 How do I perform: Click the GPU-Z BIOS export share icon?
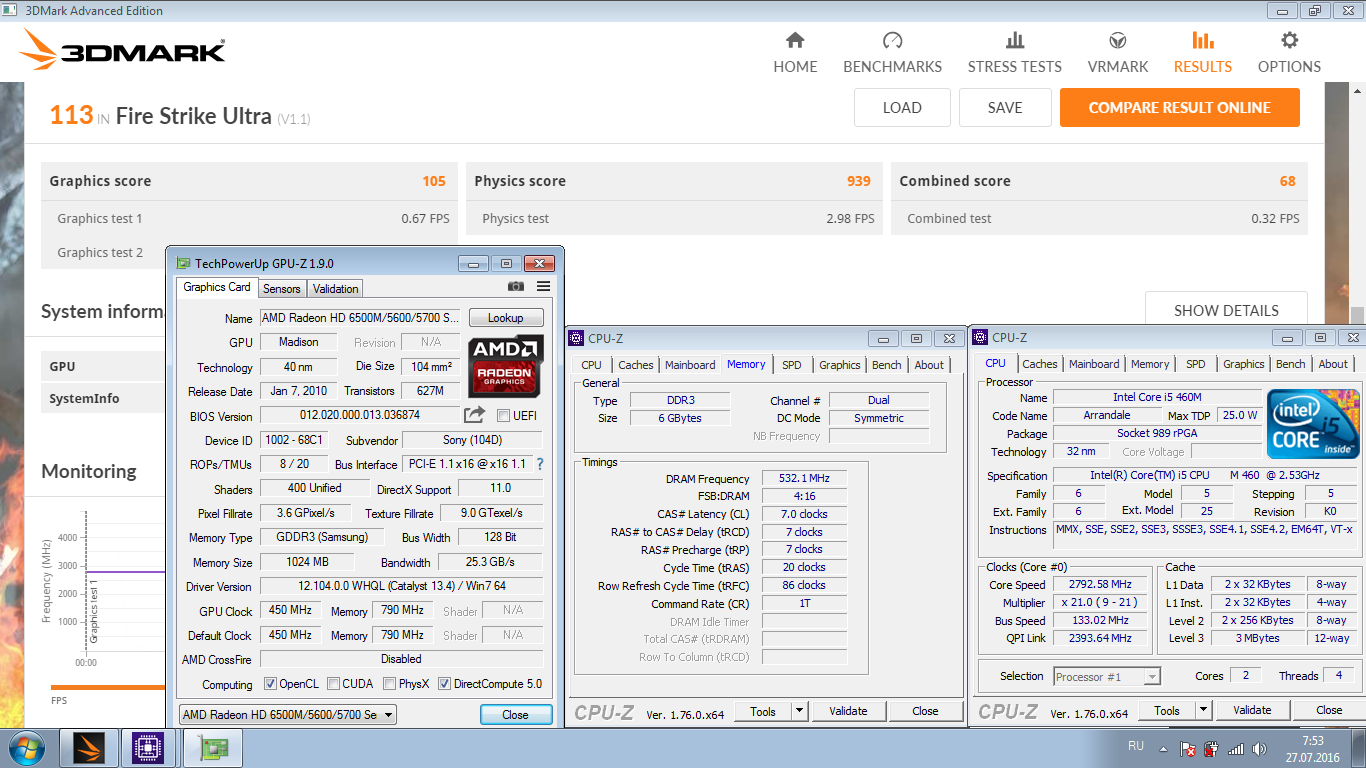(474, 414)
